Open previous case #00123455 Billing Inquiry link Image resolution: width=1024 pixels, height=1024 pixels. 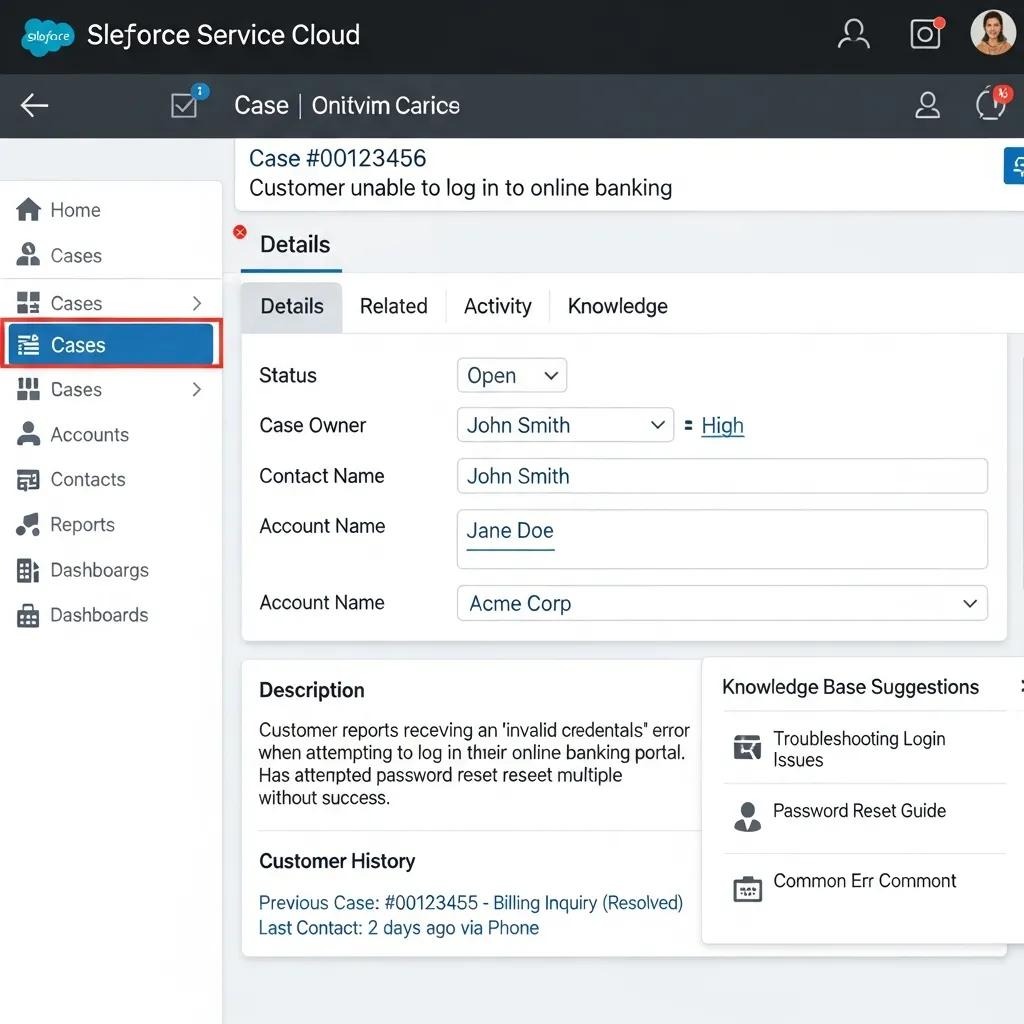(470, 902)
